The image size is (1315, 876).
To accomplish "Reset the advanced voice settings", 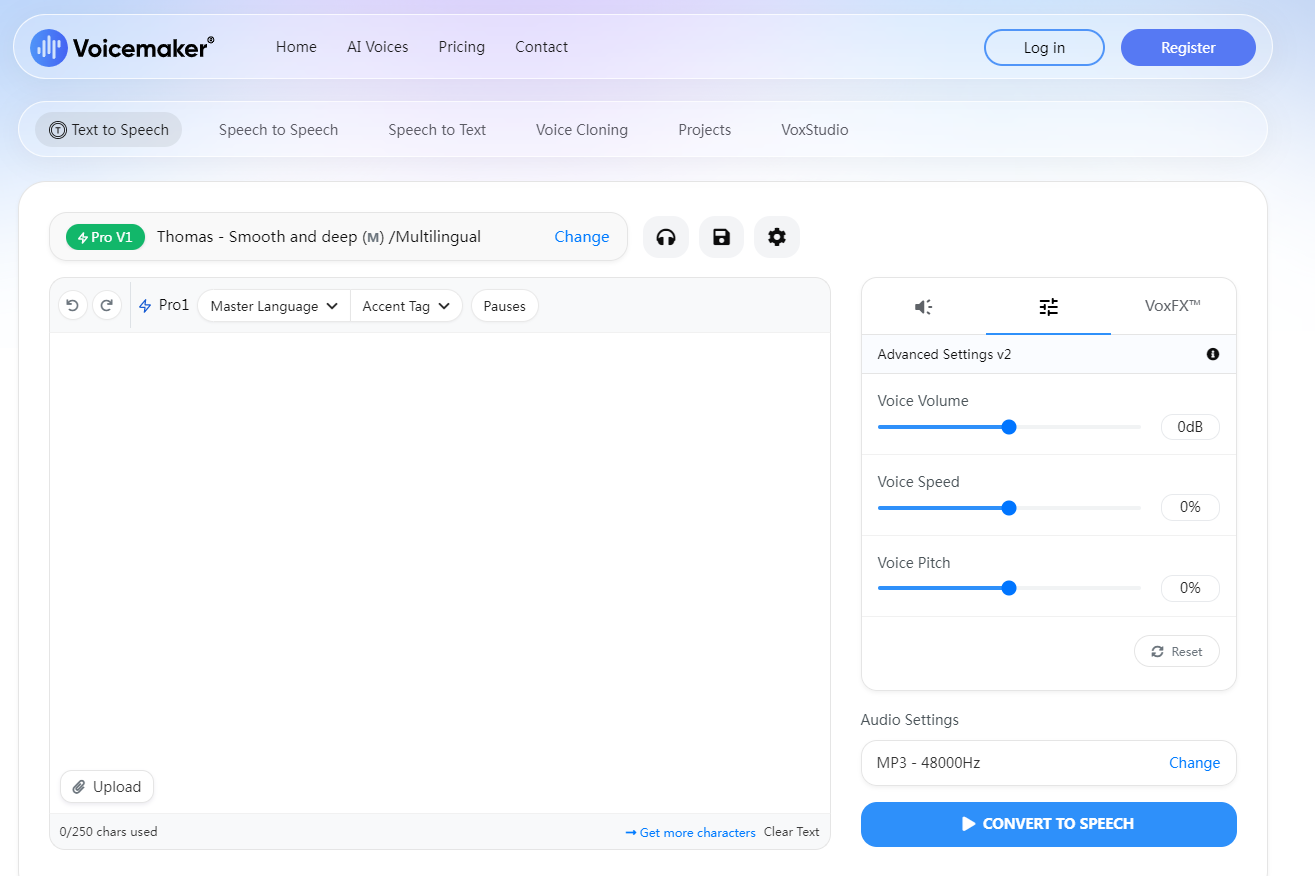I will coord(1177,651).
